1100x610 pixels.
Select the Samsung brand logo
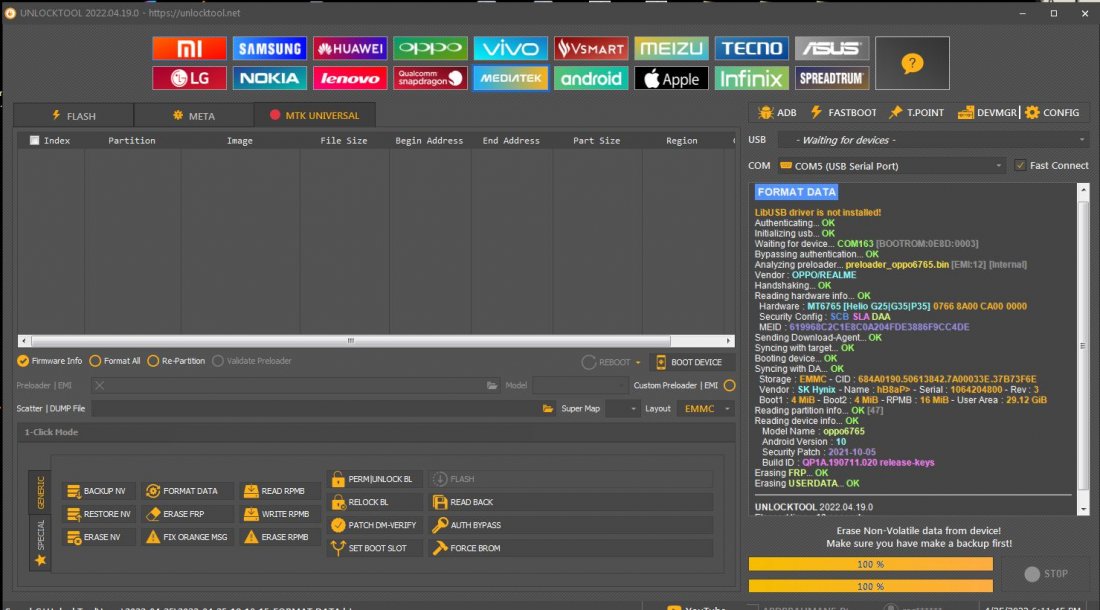click(269, 48)
